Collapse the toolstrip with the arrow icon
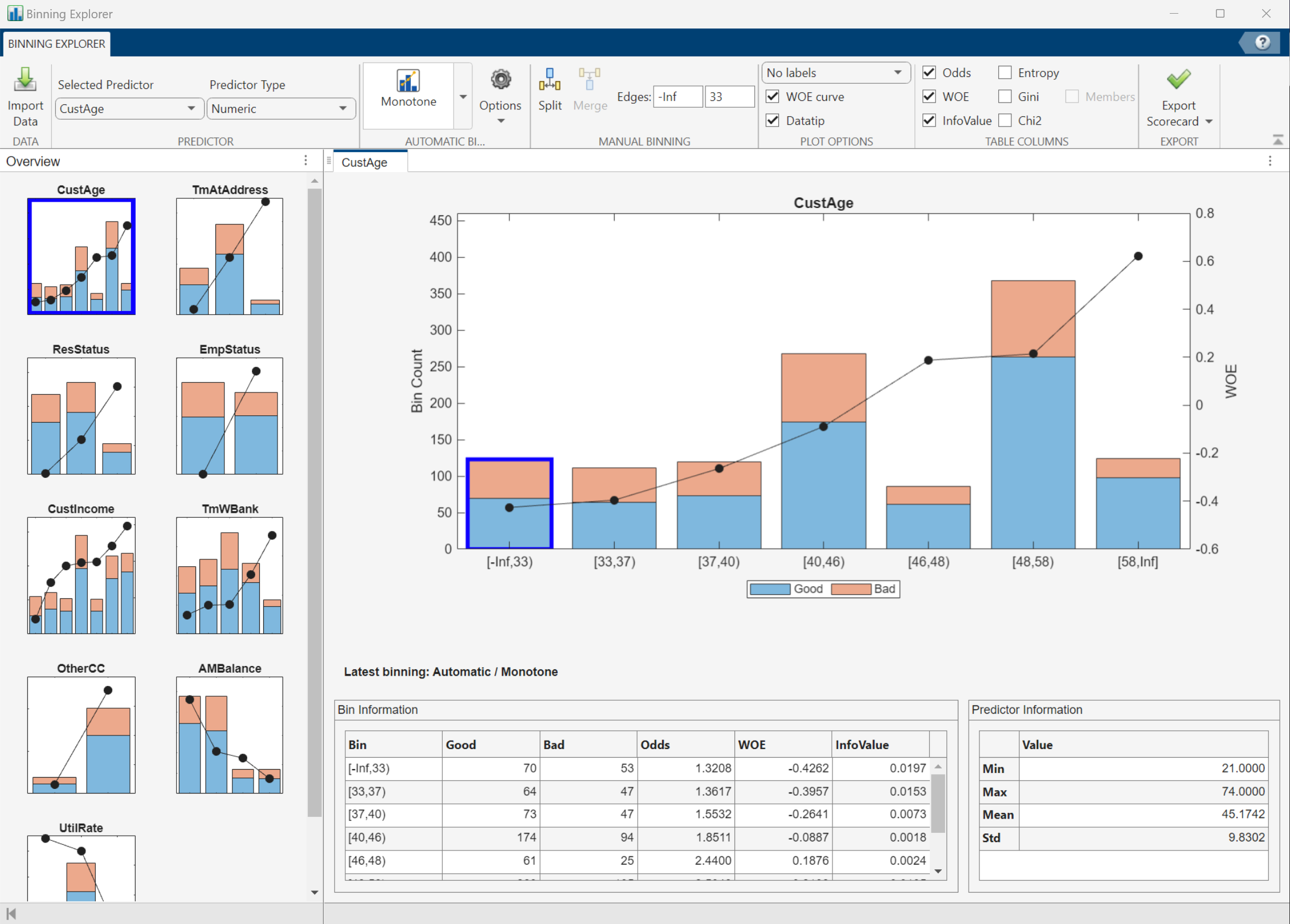The width and height of the screenshot is (1290, 924). tap(1278, 140)
